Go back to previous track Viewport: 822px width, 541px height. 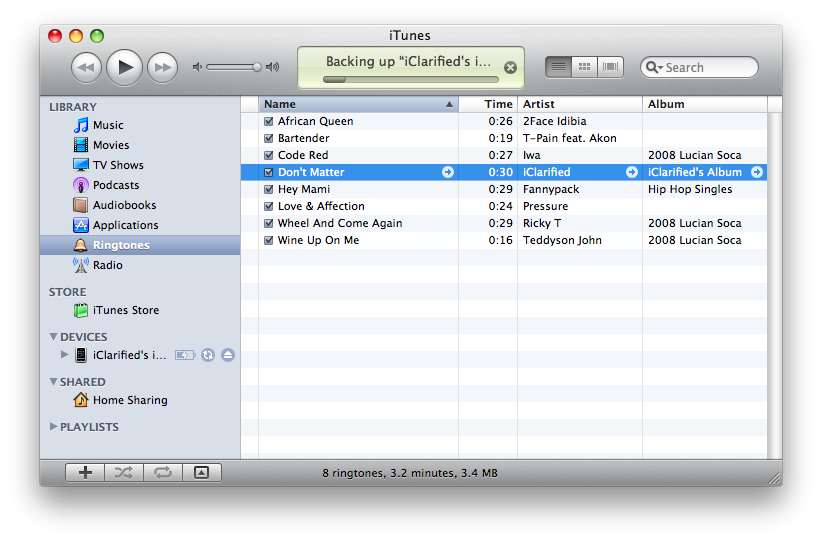[87, 67]
